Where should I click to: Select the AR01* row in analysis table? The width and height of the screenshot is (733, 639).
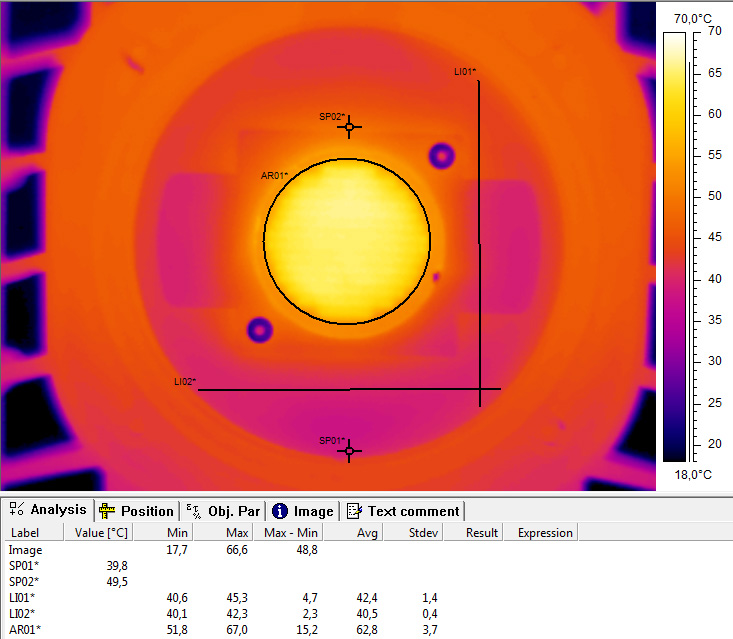(25, 629)
